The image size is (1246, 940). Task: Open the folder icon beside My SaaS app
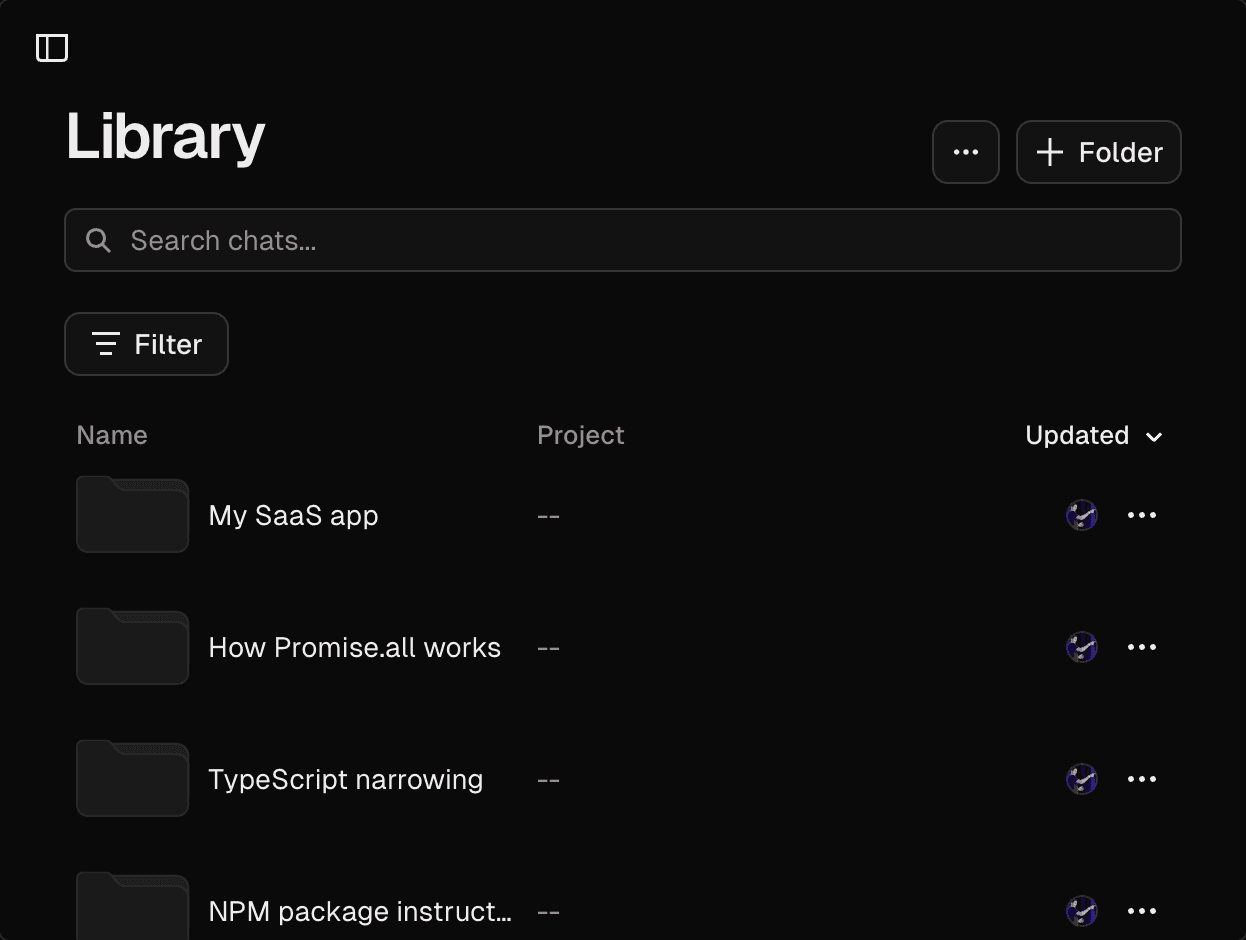[132, 514]
